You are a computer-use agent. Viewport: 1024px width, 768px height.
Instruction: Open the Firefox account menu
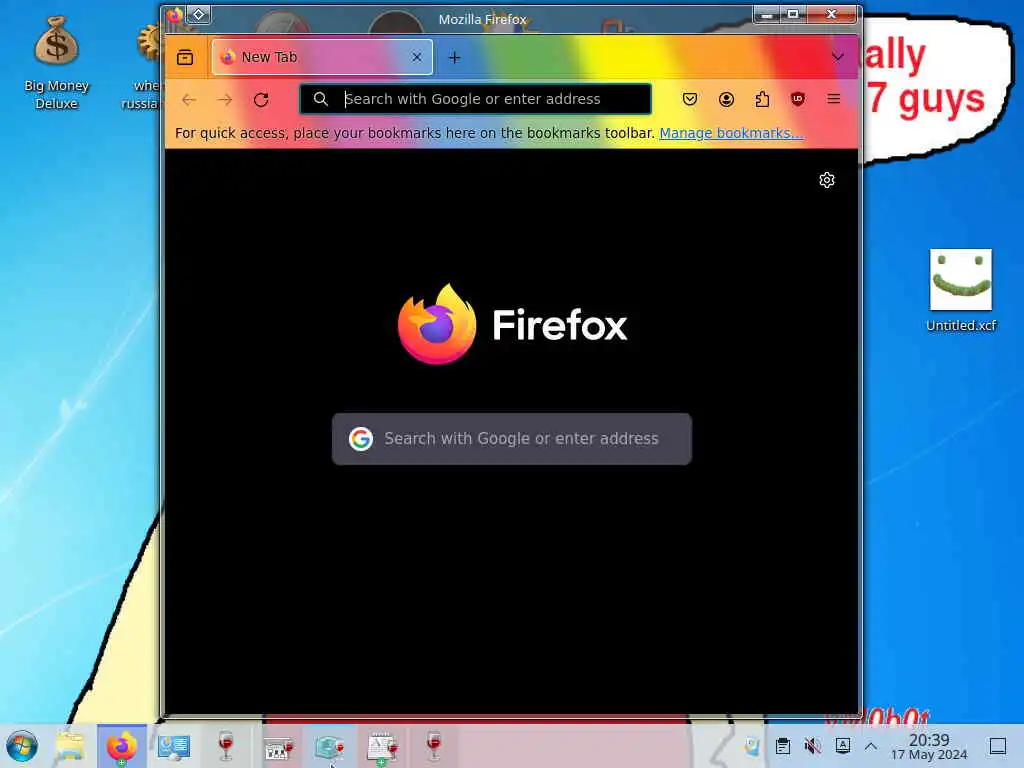[x=726, y=99]
